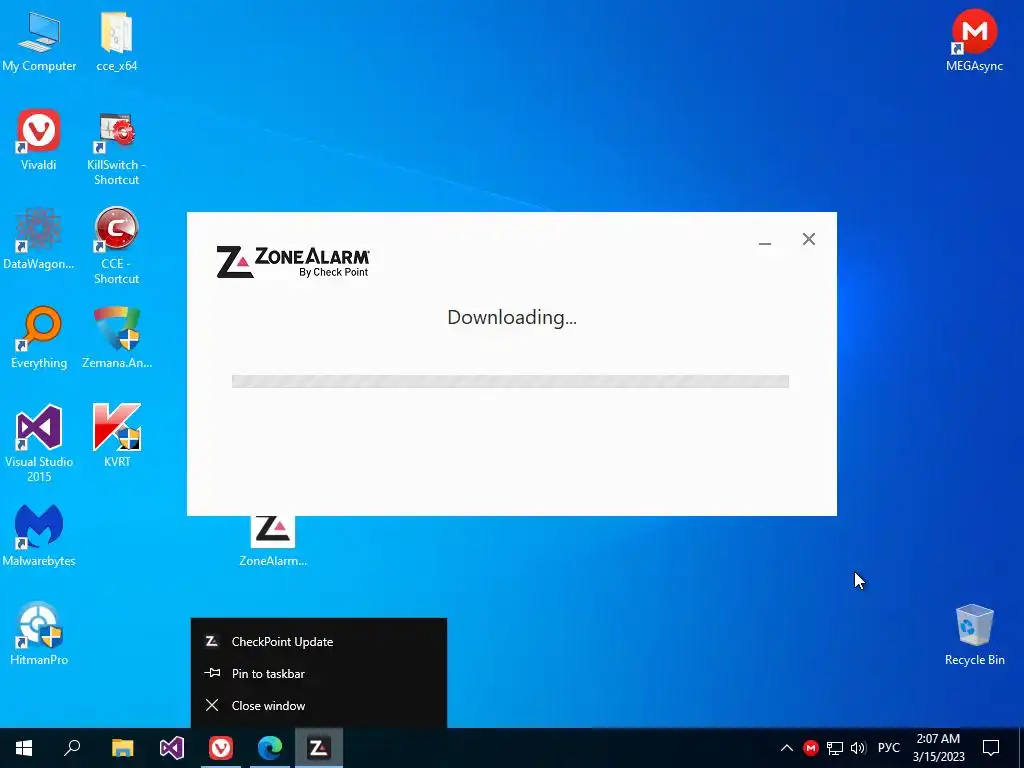Select the DataWagon desktop shortcut

pyautogui.click(x=39, y=239)
